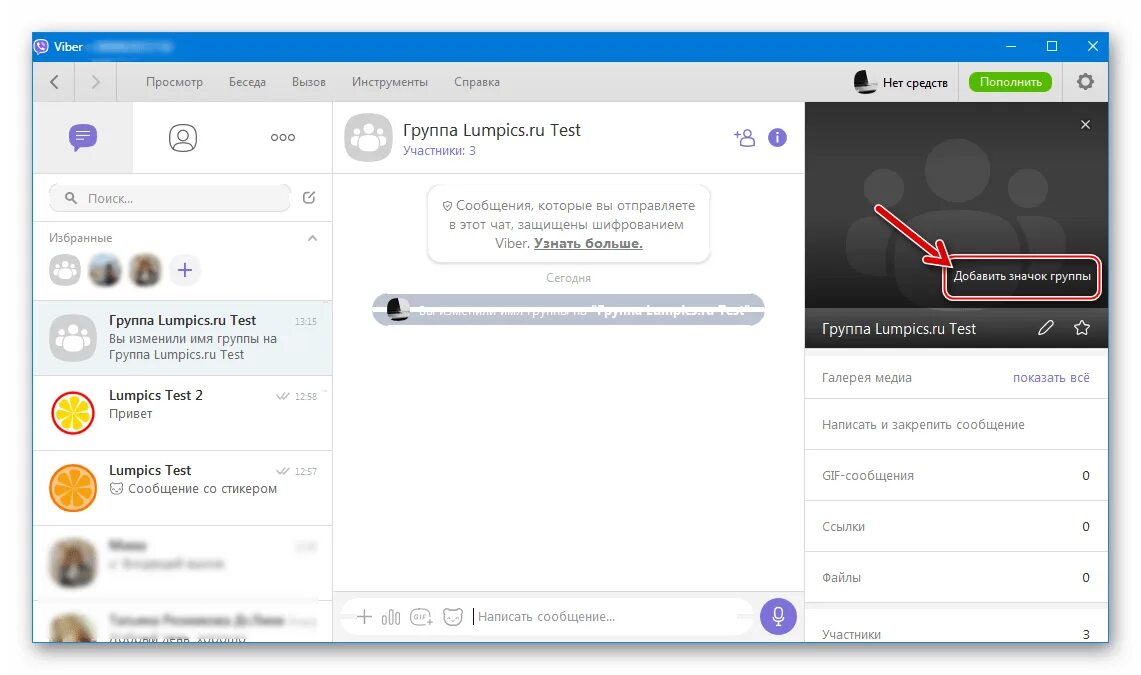Screen dimensions: 1141x675
Task: Click the Viber logo in title bar
Action: click(41, 47)
